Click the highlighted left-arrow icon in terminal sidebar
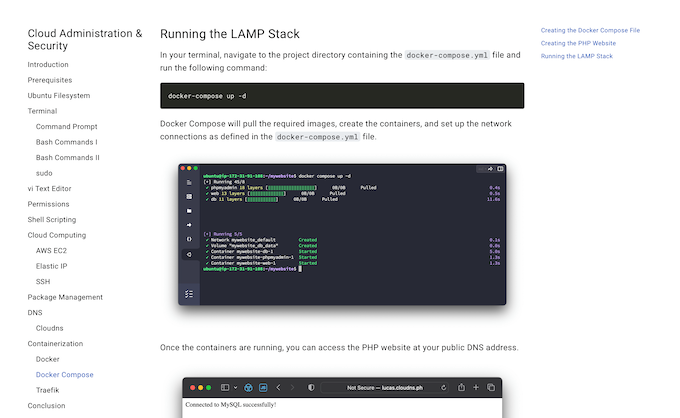This screenshot has height=418, width=680. click(x=189, y=254)
